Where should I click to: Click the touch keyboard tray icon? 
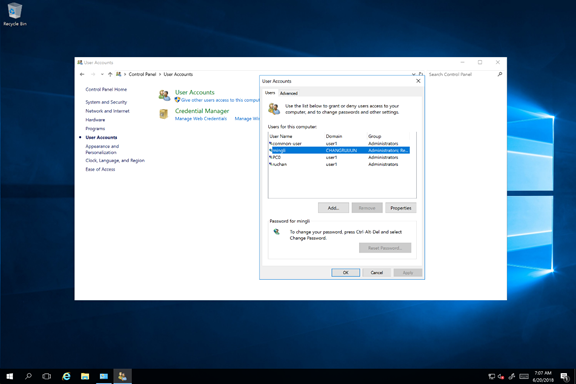tap(524, 376)
